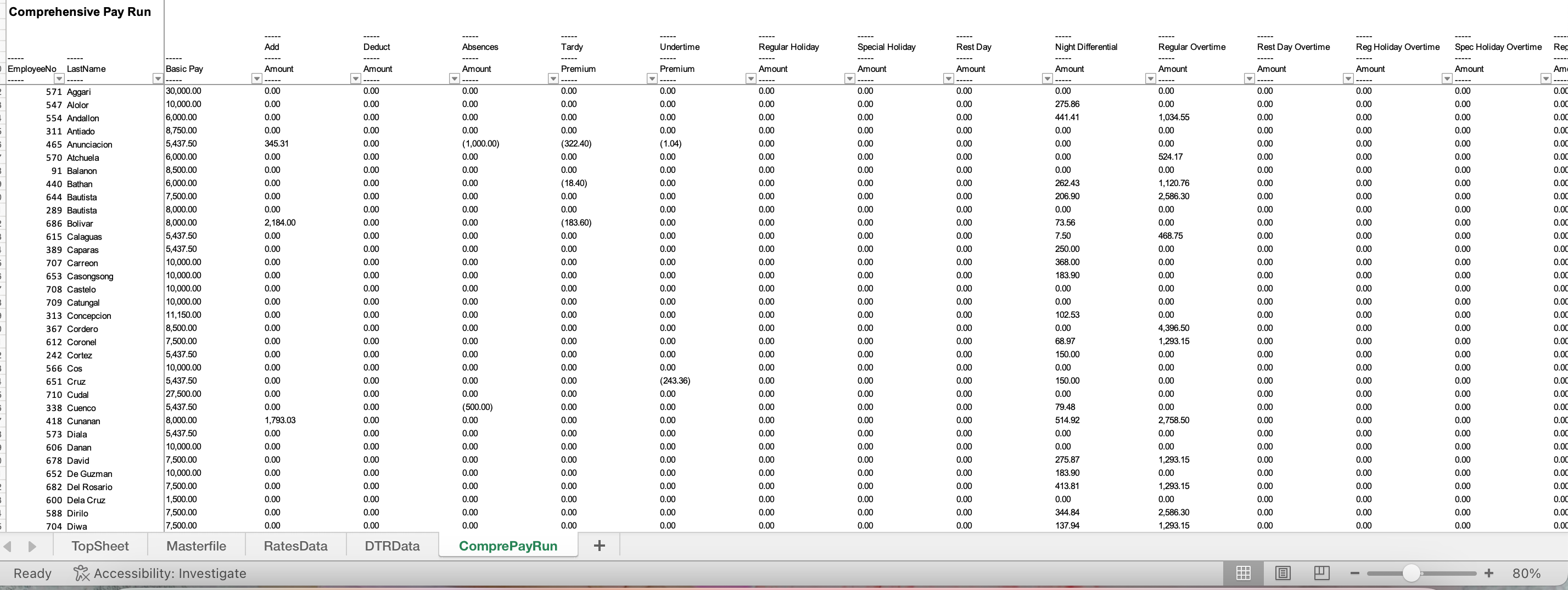The height and width of the screenshot is (590, 1568).
Task: Select the Regular Overtime cell 4,396.50
Action: (1174, 328)
